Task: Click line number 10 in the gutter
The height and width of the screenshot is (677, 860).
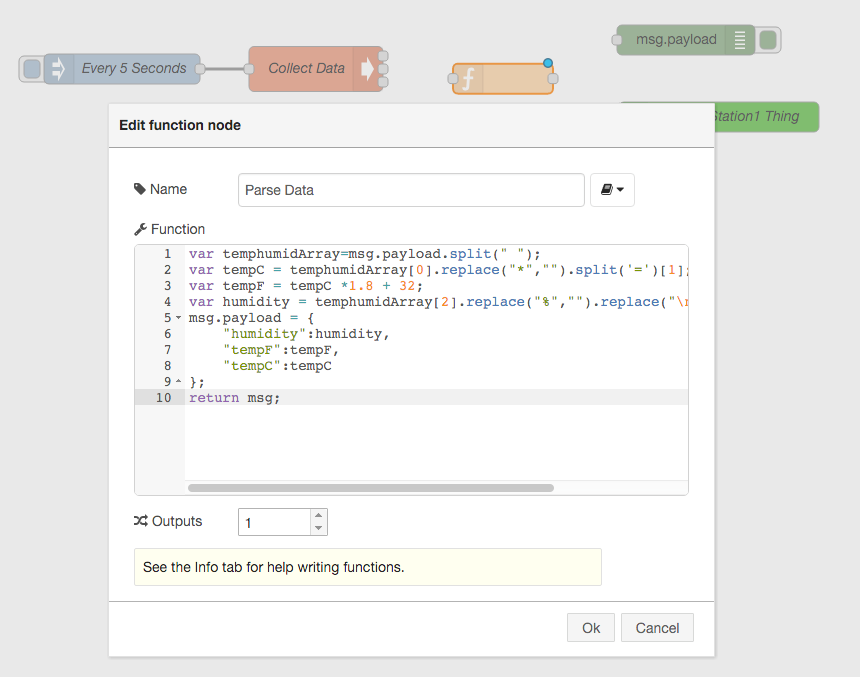Action: [x=163, y=397]
